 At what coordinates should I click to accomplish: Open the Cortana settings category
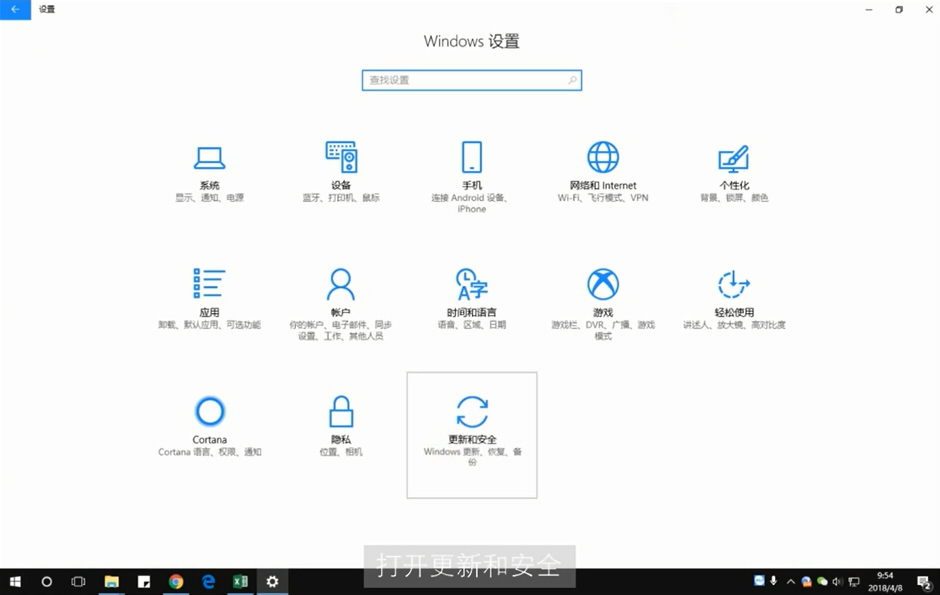click(209, 427)
